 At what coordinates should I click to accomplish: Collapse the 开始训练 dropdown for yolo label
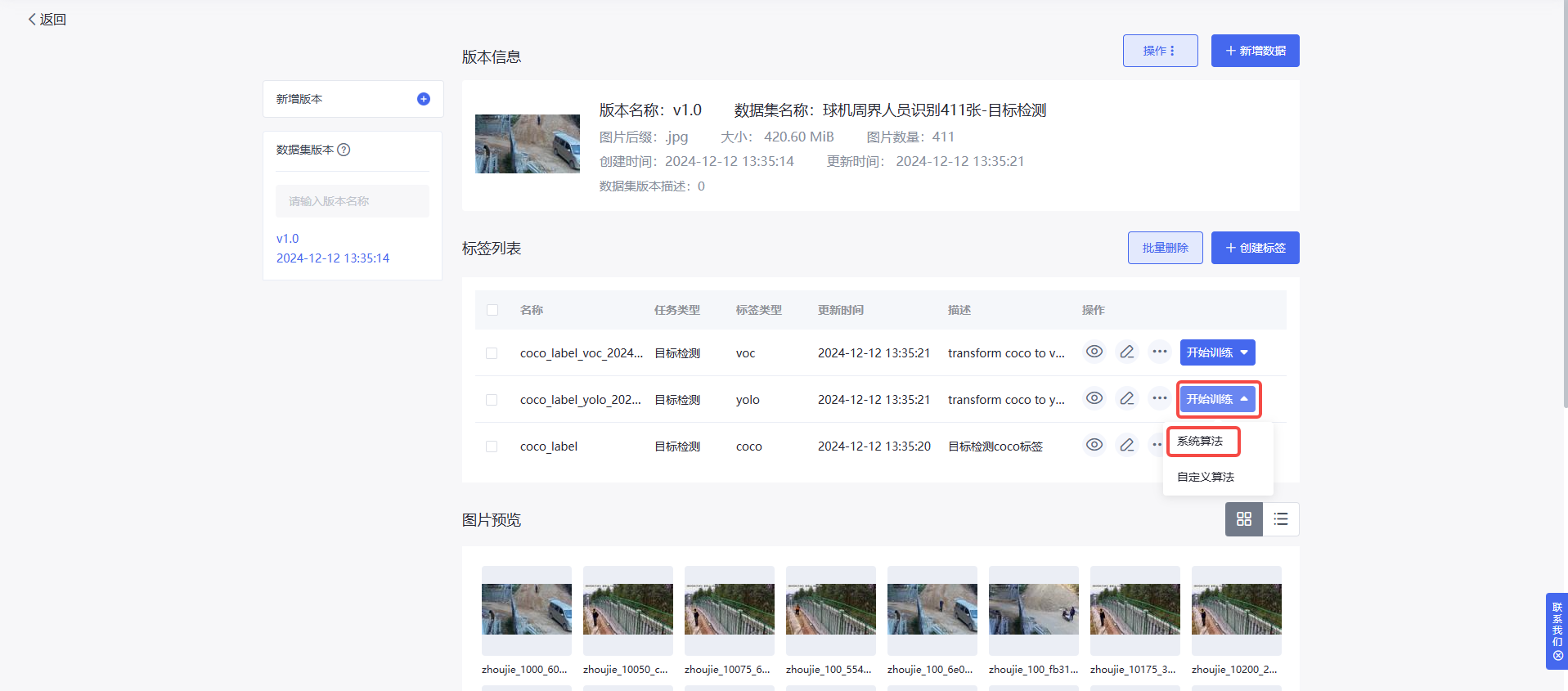click(1217, 399)
